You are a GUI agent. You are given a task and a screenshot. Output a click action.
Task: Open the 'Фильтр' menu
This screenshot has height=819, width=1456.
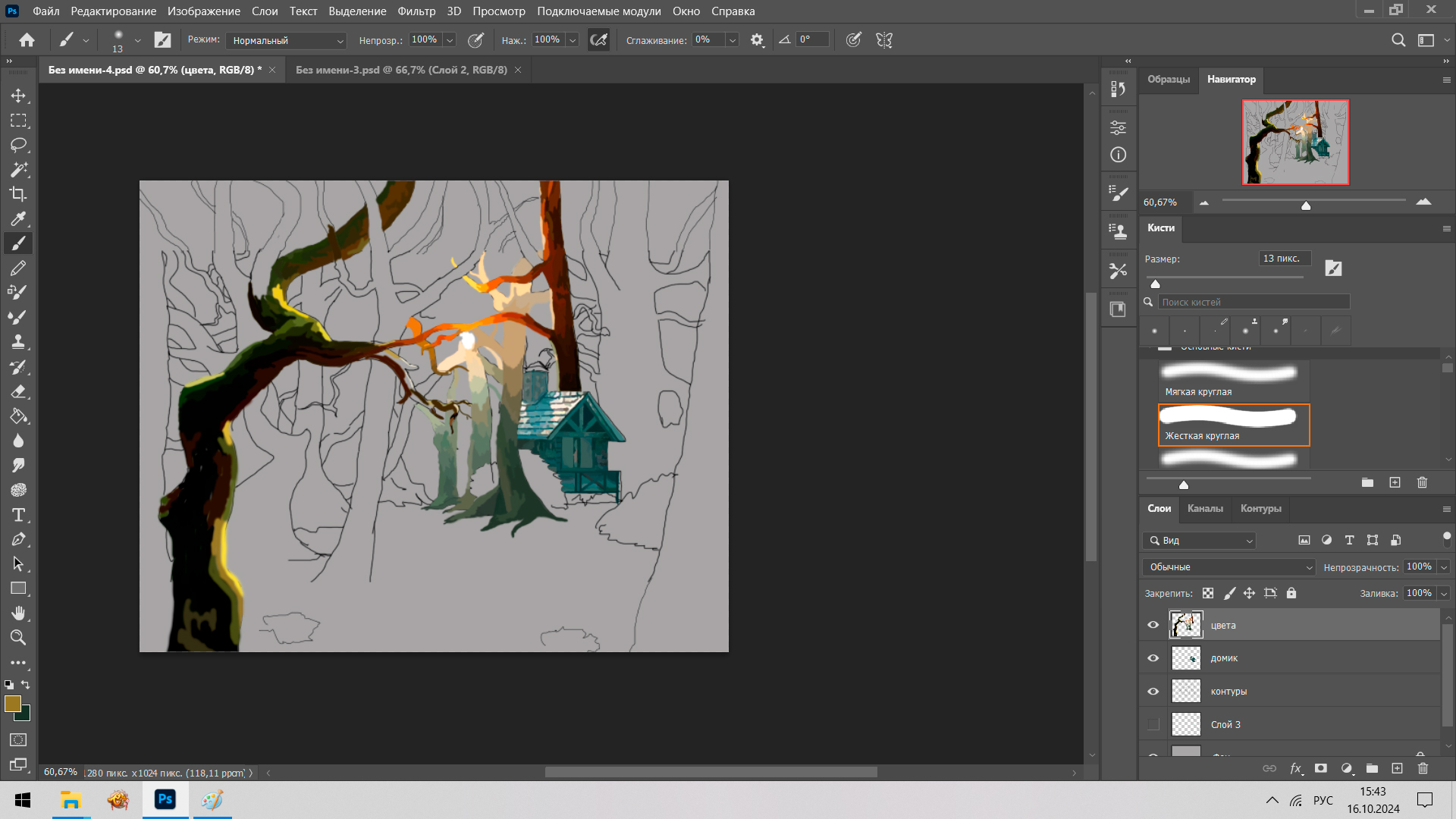pyautogui.click(x=416, y=11)
